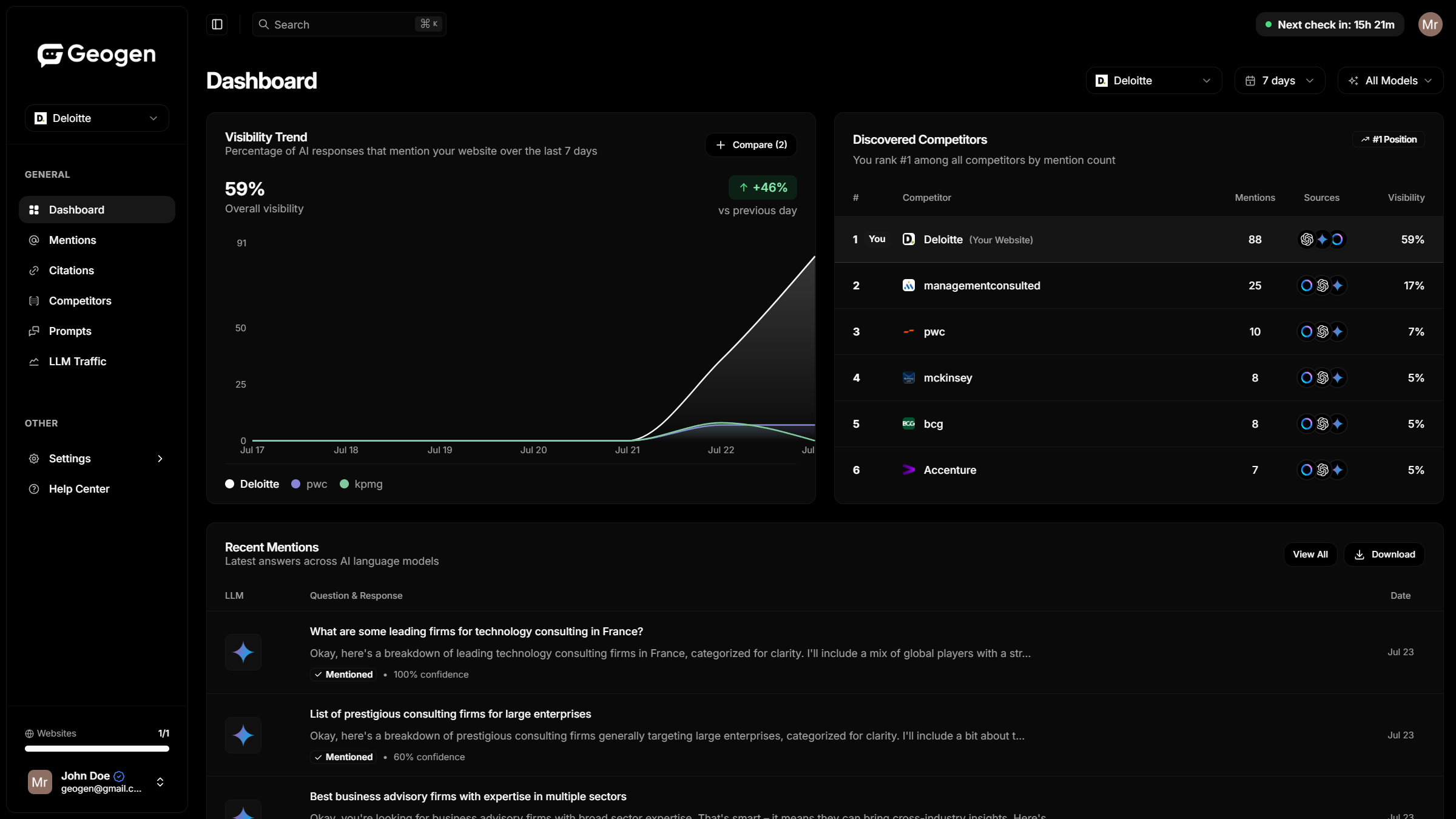Screen dimensions: 1456x819
Task: Click the Jul 21 point on chart axis
Action: click(x=627, y=450)
